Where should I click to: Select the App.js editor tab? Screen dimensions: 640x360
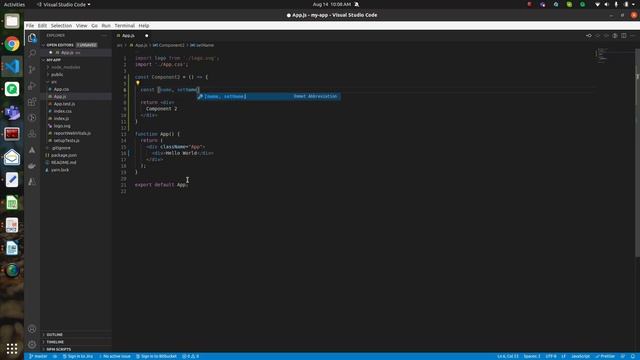[133, 36]
